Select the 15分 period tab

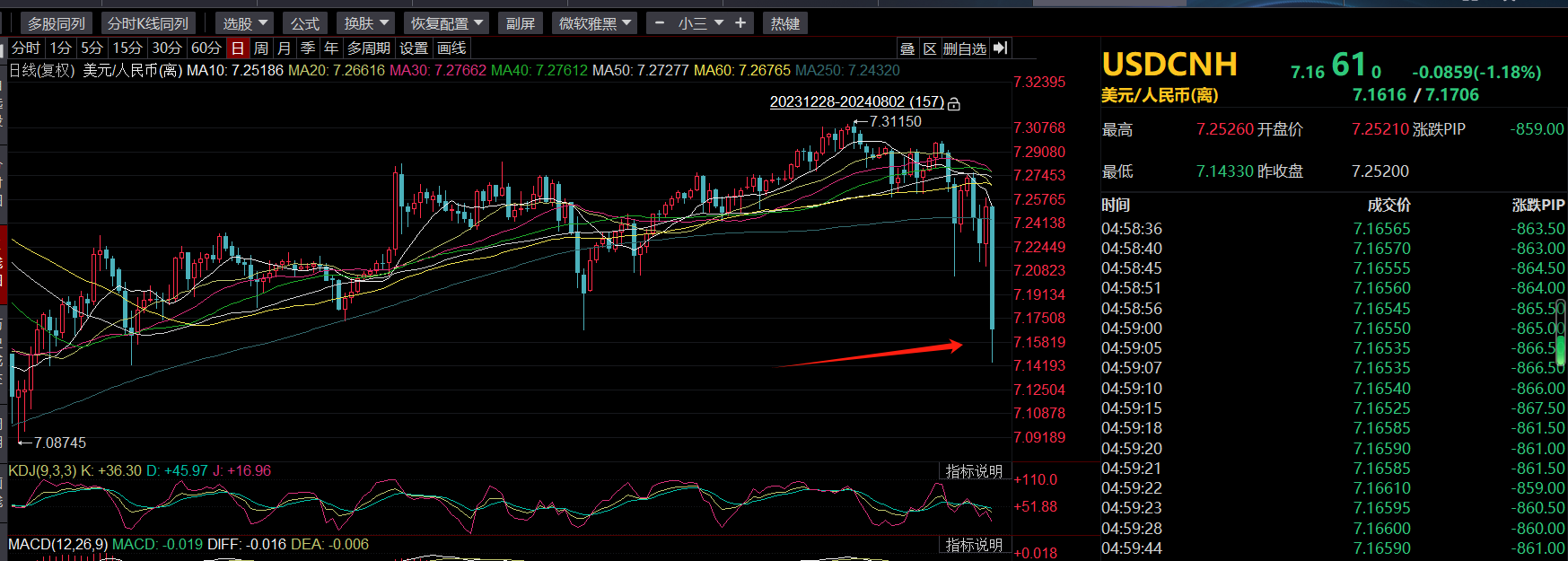127,48
